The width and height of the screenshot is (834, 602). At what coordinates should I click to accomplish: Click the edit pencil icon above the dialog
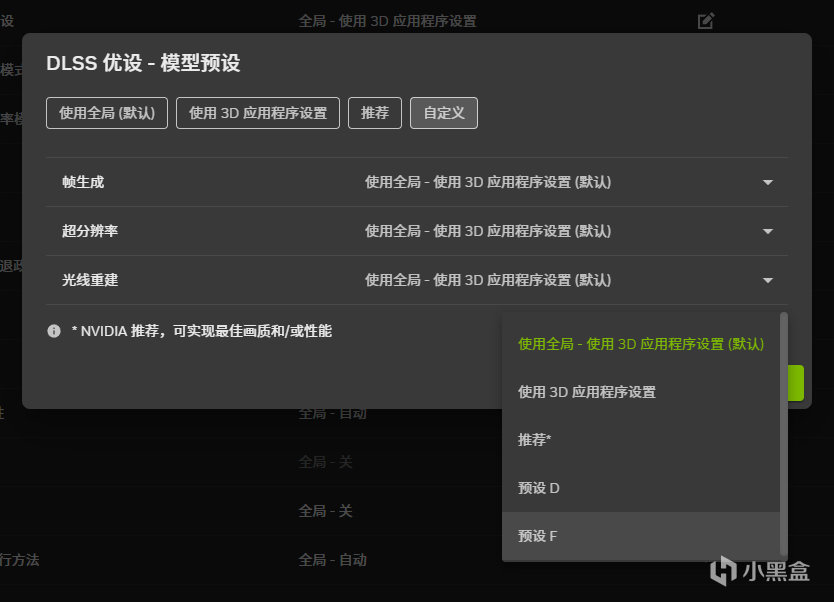[705, 21]
